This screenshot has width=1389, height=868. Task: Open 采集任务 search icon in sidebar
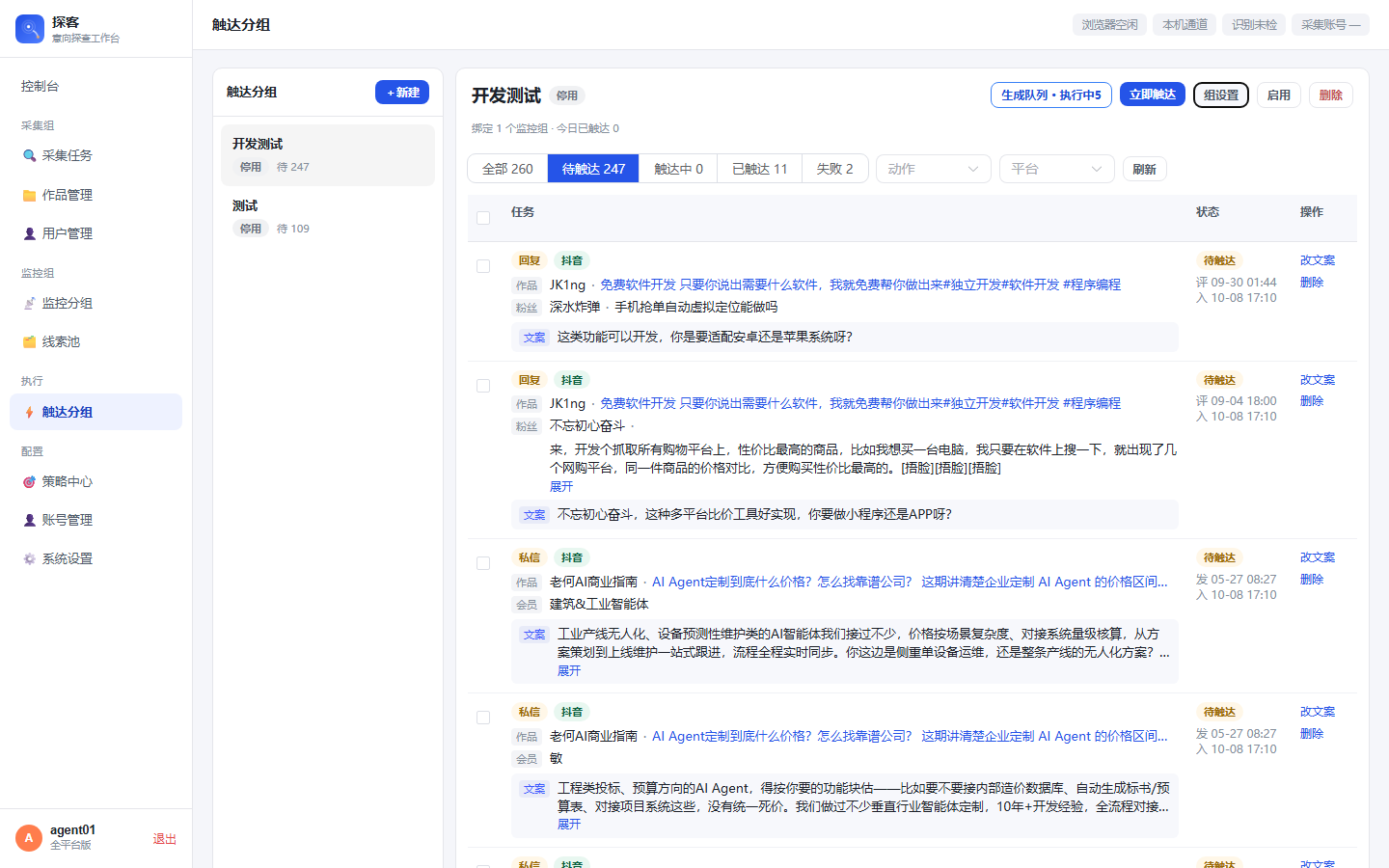(29, 155)
